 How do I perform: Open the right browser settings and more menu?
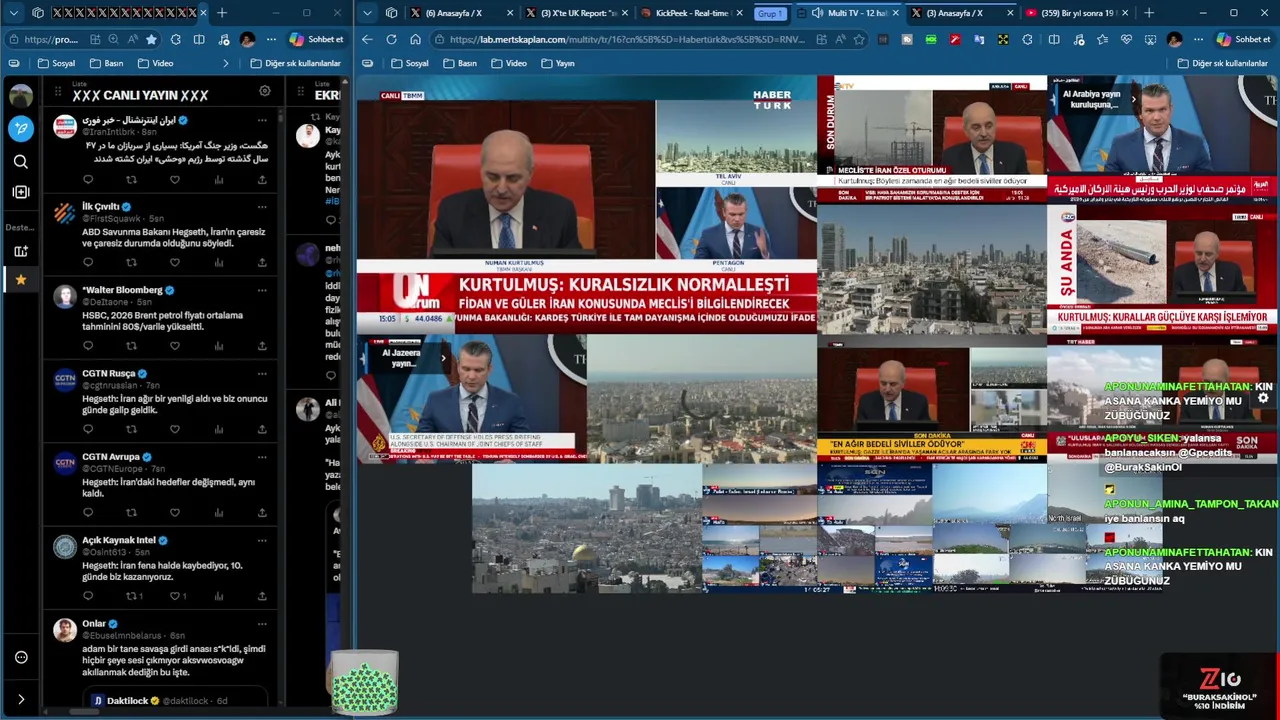1199,39
